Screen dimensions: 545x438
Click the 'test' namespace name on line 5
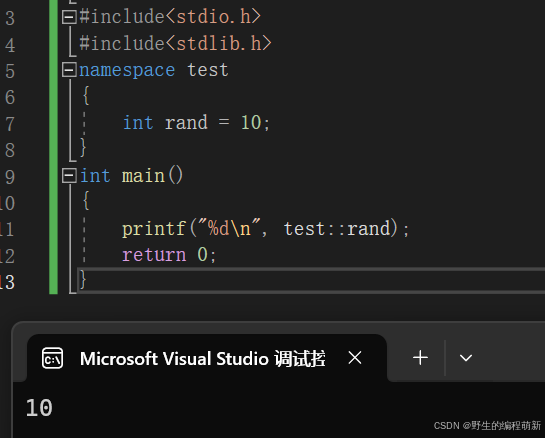tap(208, 70)
